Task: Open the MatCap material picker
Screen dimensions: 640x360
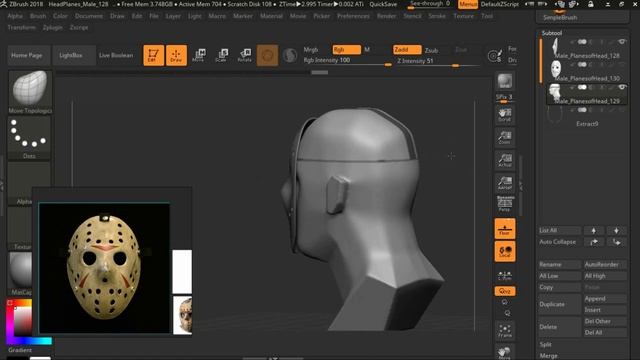Action: pos(20,273)
